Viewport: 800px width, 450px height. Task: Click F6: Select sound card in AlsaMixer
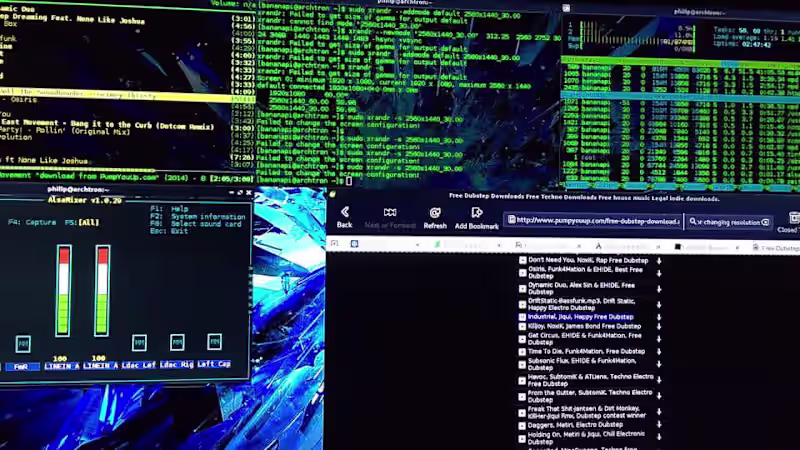pos(195,224)
